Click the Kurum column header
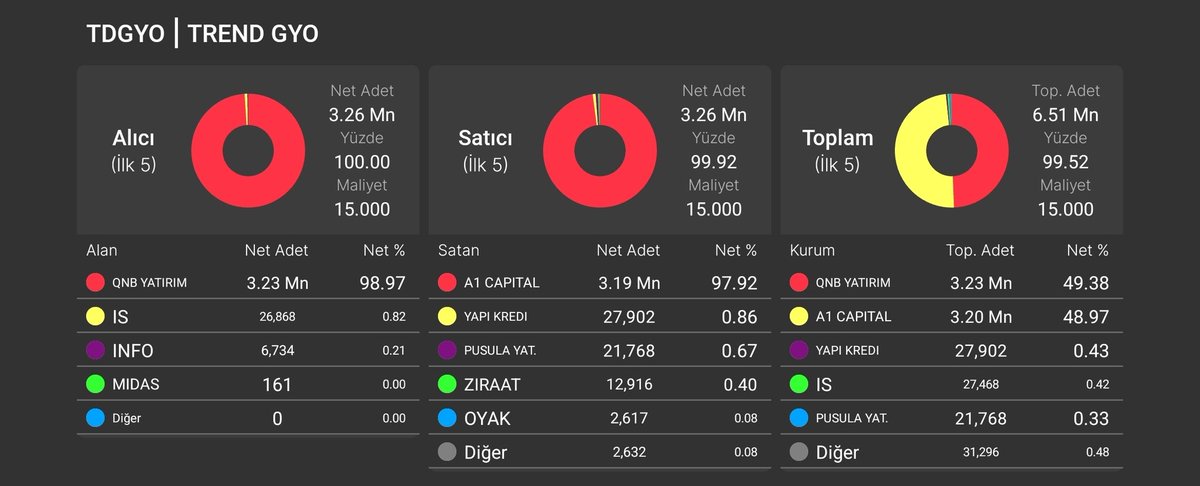The image size is (1200, 486). [x=812, y=250]
